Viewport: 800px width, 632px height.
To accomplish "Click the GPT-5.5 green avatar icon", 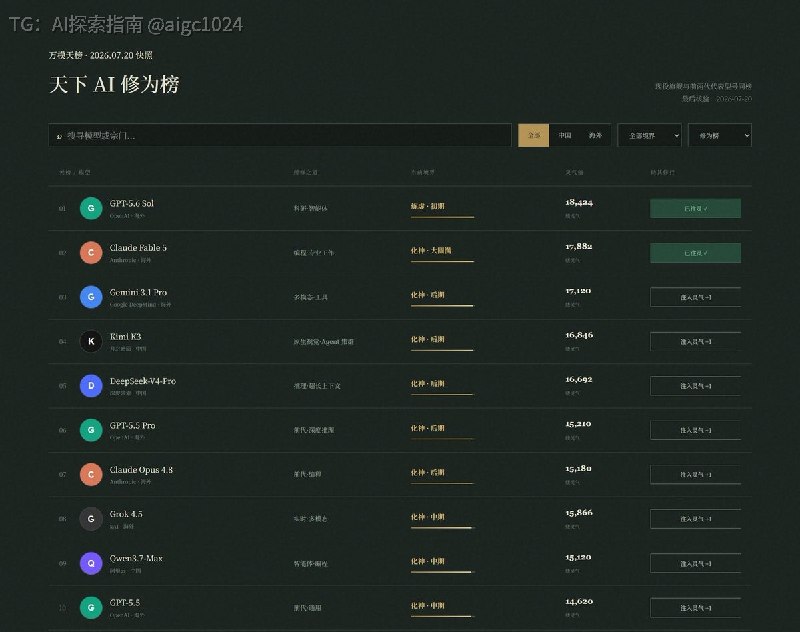I will tap(91, 608).
